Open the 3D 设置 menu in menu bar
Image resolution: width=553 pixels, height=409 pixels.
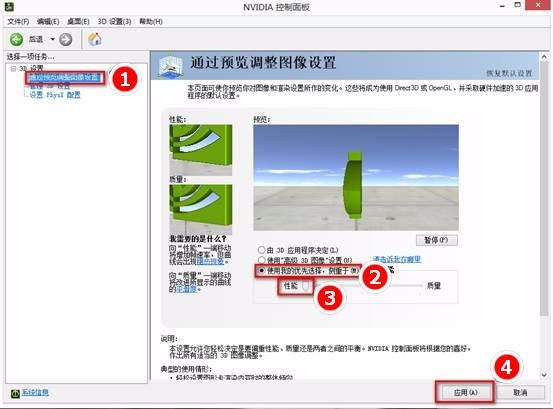point(114,22)
